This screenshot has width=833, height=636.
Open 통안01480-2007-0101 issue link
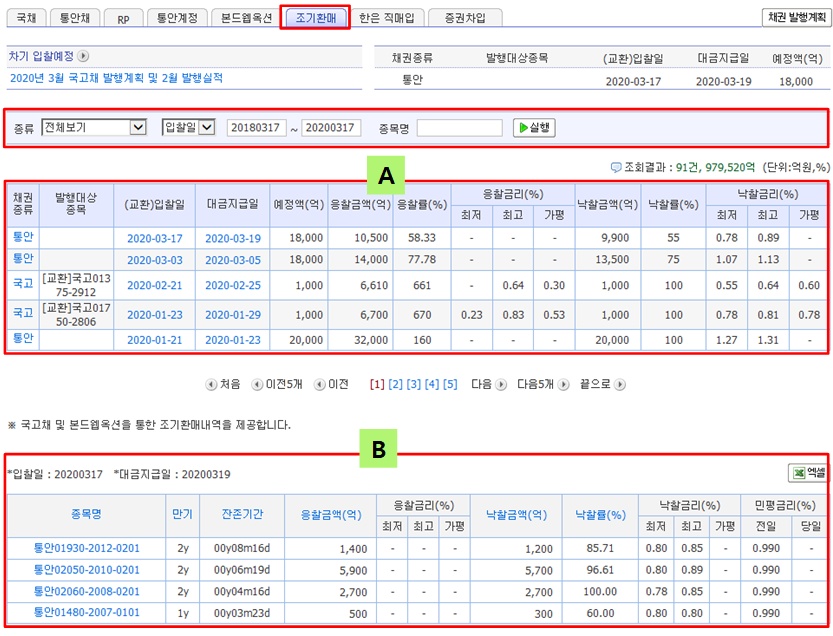87,613
